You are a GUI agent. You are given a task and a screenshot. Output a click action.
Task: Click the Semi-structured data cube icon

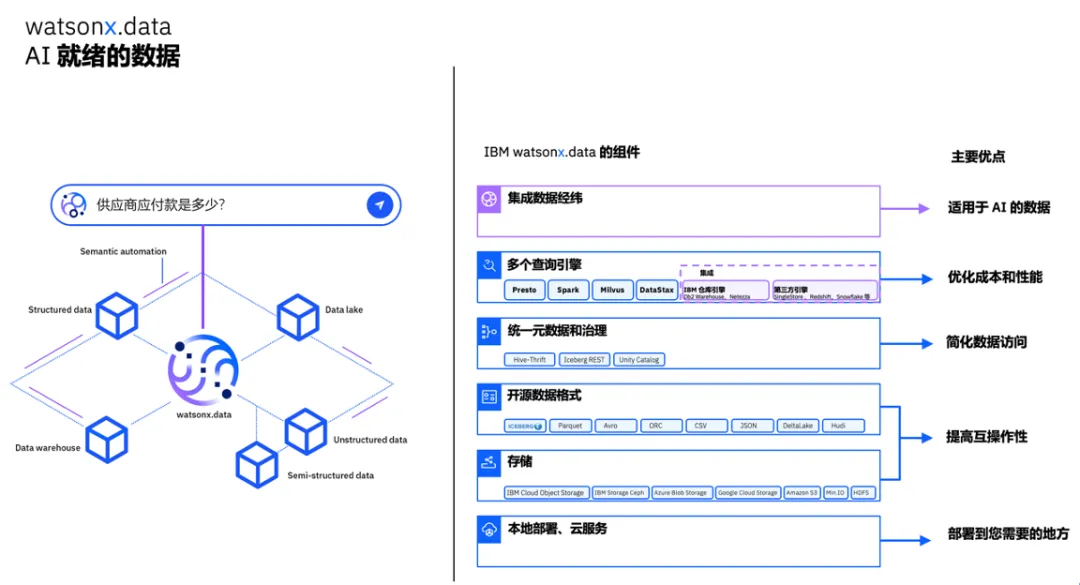[257, 465]
